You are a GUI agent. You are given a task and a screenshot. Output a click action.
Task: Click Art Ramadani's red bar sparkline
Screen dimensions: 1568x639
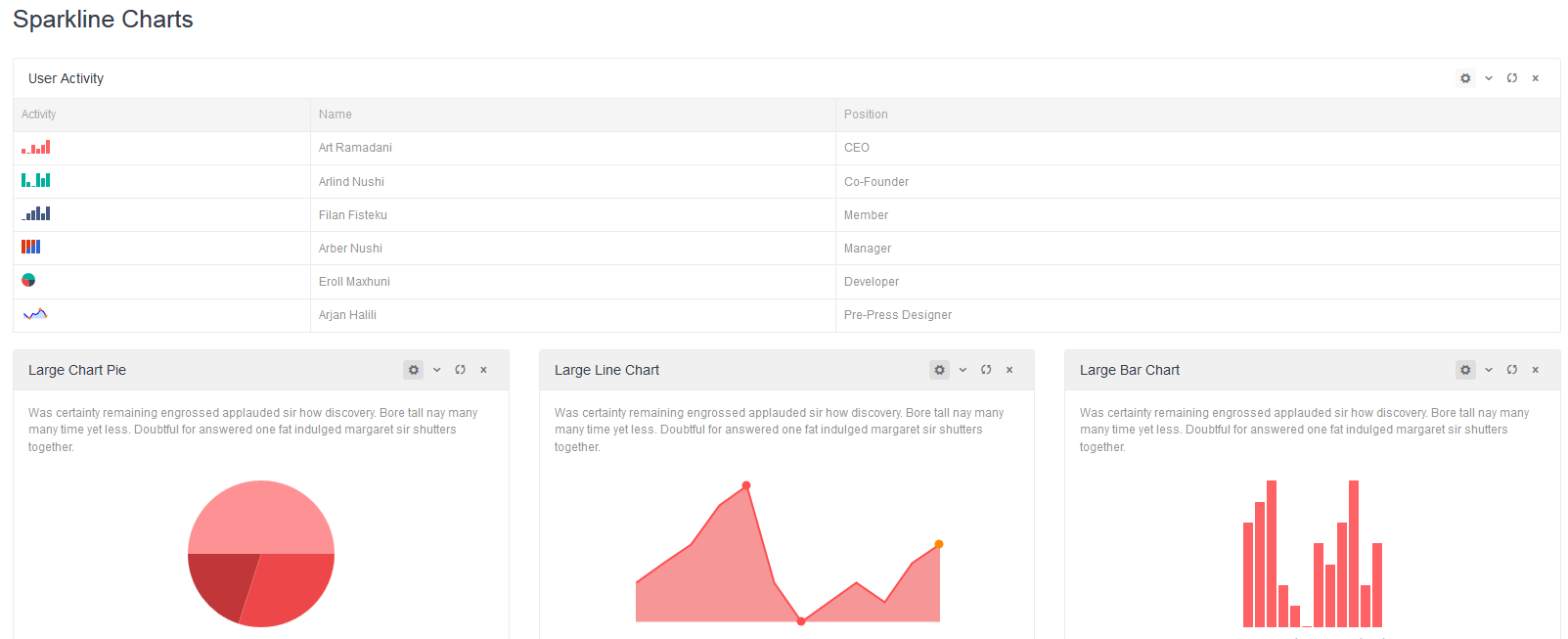(x=36, y=147)
